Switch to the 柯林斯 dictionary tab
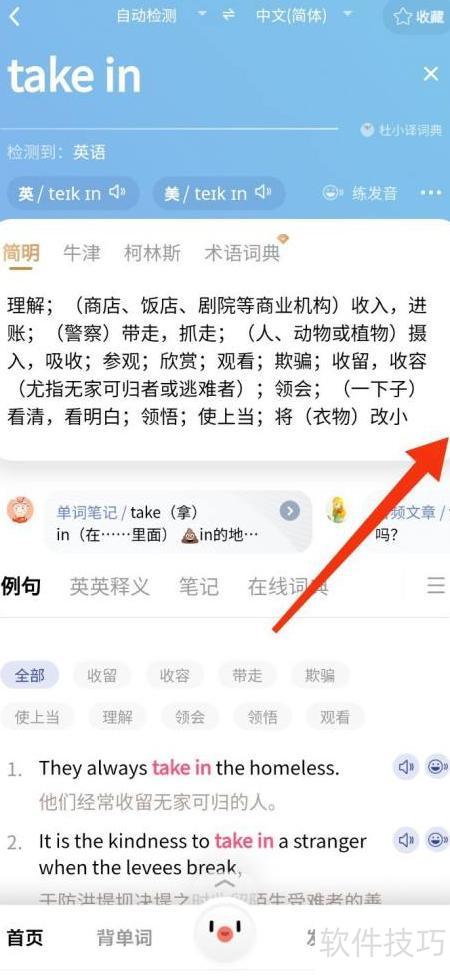The image size is (450, 976). pyautogui.click(x=152, y=253)
